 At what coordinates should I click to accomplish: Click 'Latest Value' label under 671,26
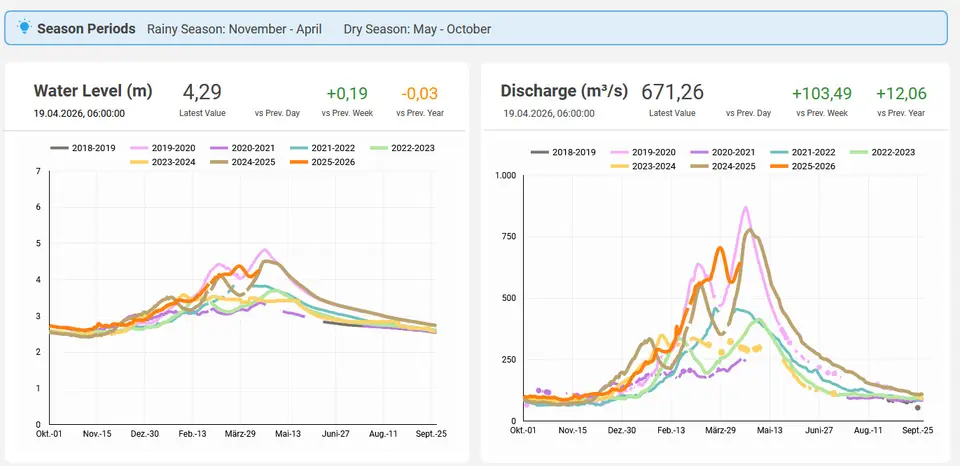(x=672, y=113)
